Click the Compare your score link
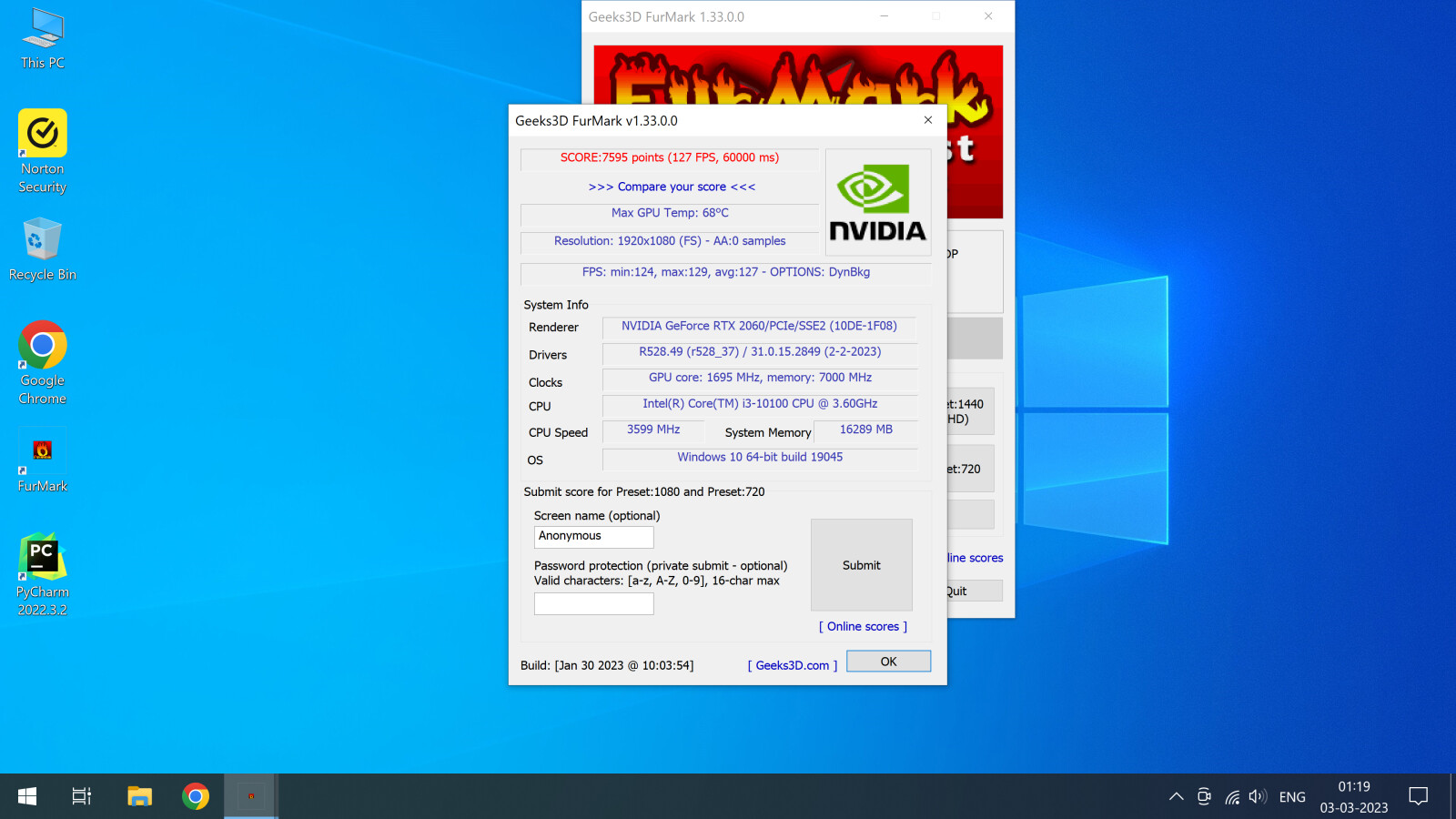 [672, 187]
